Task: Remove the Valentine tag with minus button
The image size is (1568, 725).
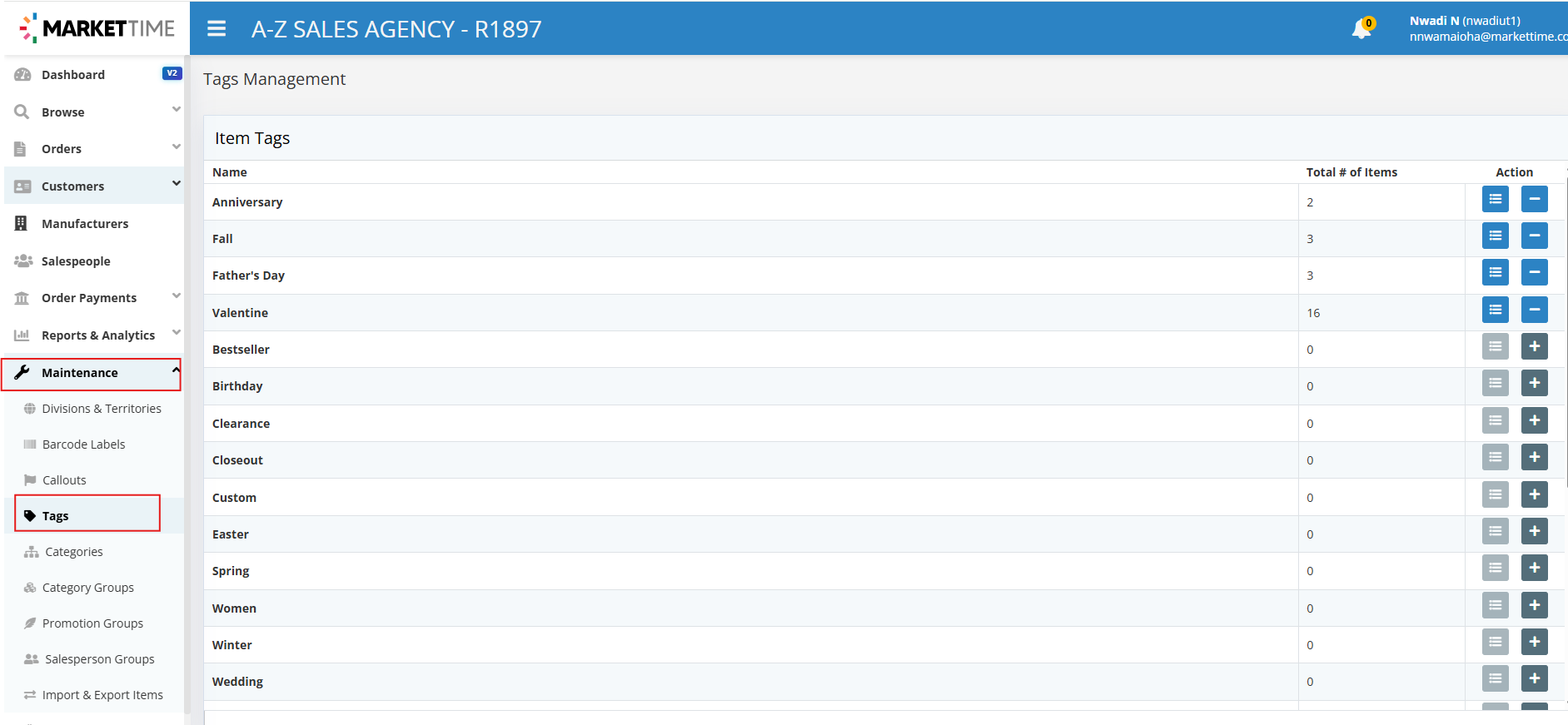Action: (x=1535, y=310)
